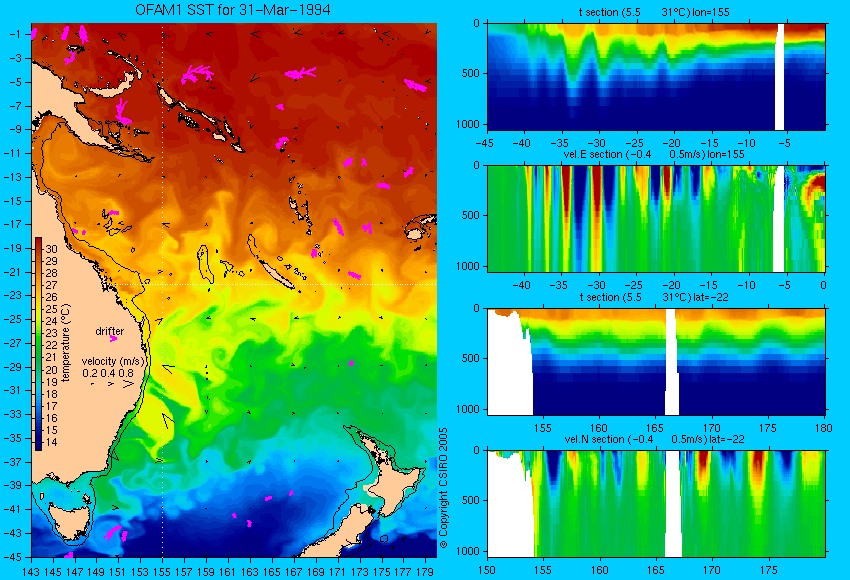Click the "velocity (m/s)" legend label
The image size is (850, 580).
pyautogui.click(x=113, y=361)
